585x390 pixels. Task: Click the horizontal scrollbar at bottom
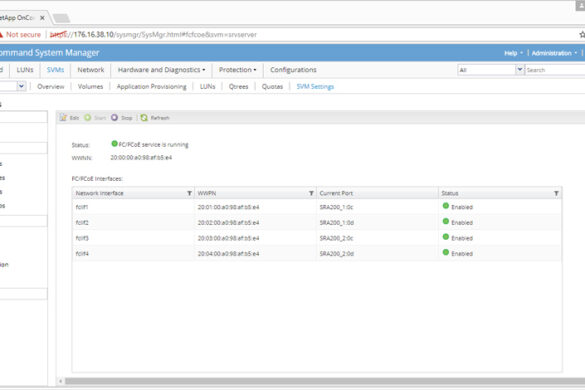click(325, 381)
